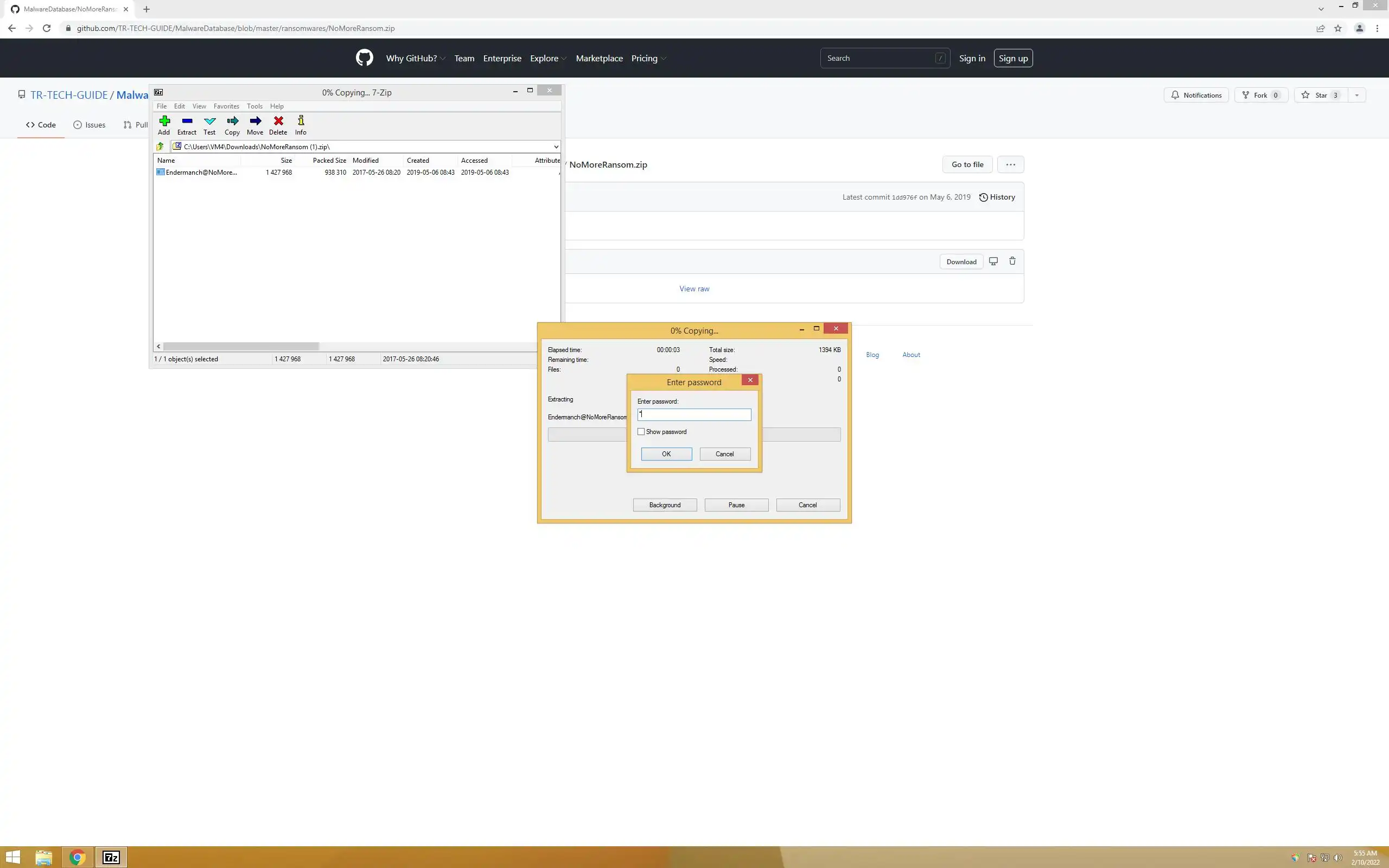Click the Extract toolbar icon
The height and width of the screenshot is (868, 1389).
(x=187, y=121)
